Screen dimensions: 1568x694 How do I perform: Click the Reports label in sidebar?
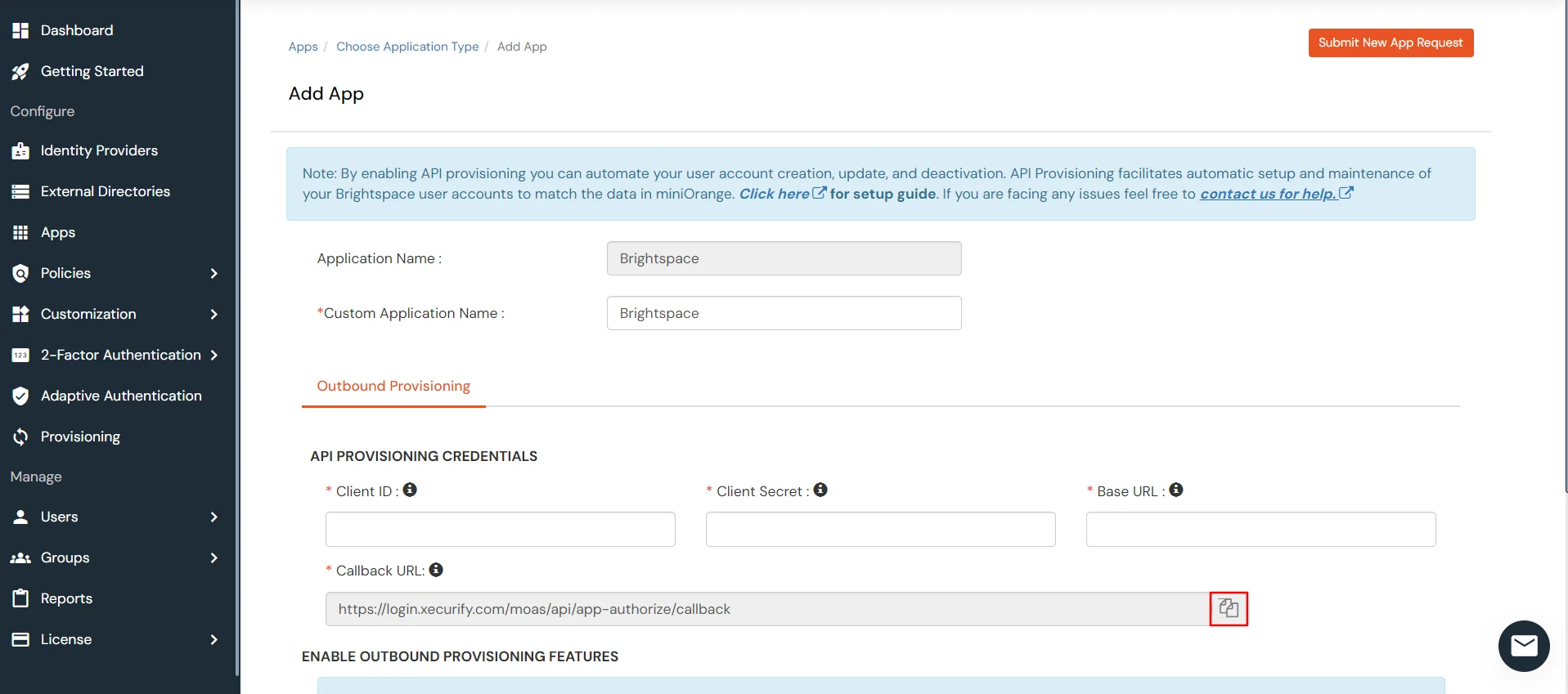pyautogui.click(x=66, y=598)
